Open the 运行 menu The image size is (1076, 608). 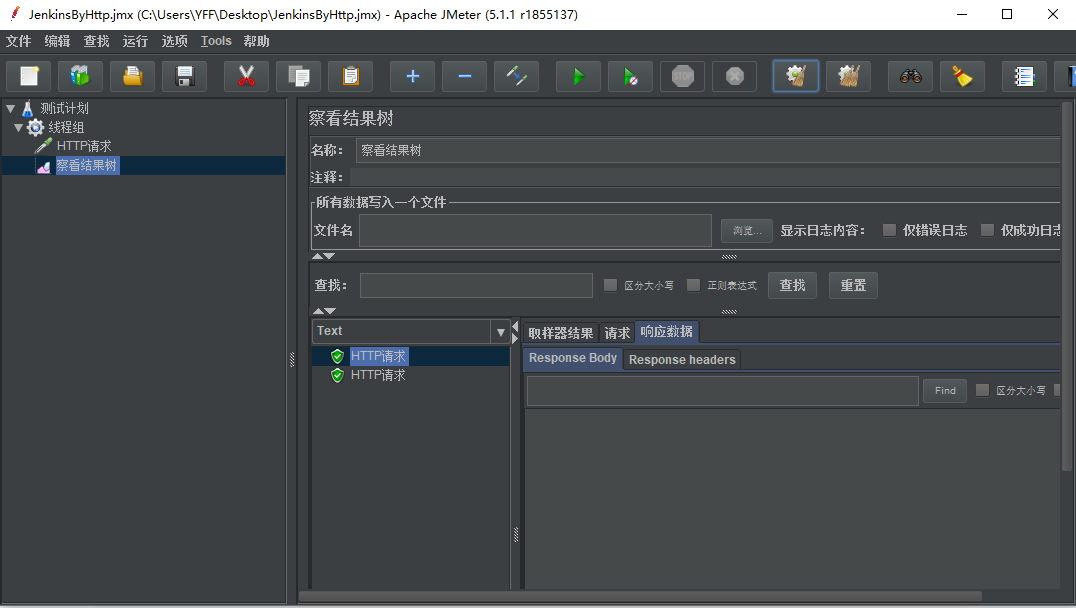pos(135,41)
